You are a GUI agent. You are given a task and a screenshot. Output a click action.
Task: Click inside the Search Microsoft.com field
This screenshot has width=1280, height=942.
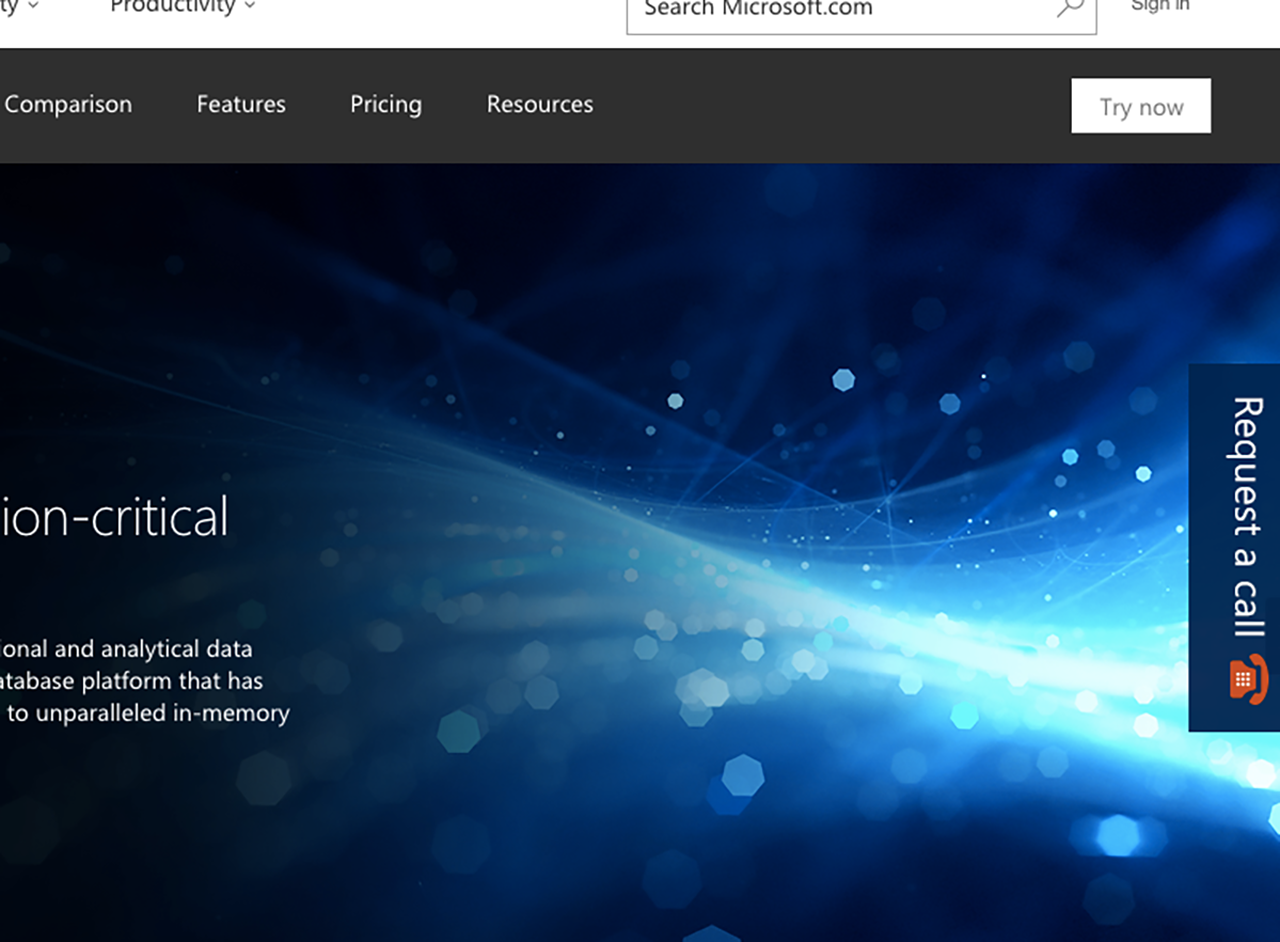(x=850, y=8)
